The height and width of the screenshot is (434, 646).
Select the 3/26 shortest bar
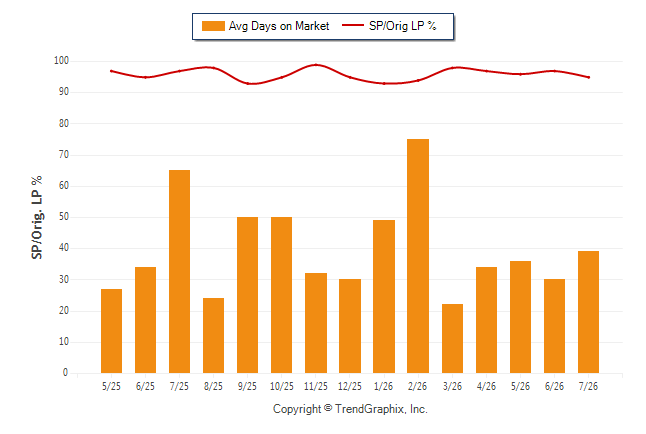(x=452, y=338)
